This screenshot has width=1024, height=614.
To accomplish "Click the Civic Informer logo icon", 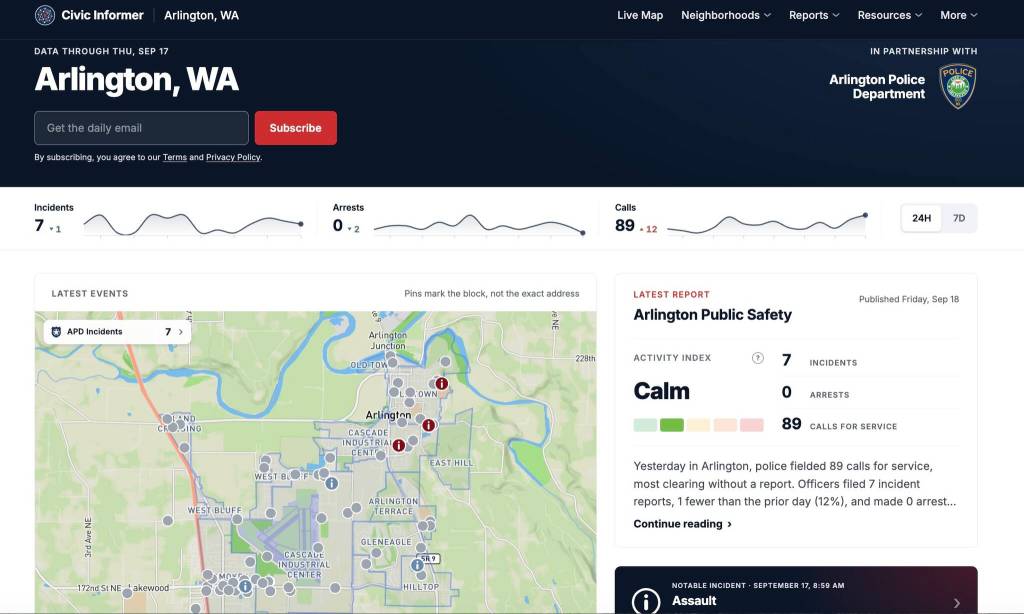I will coord(44,15).
